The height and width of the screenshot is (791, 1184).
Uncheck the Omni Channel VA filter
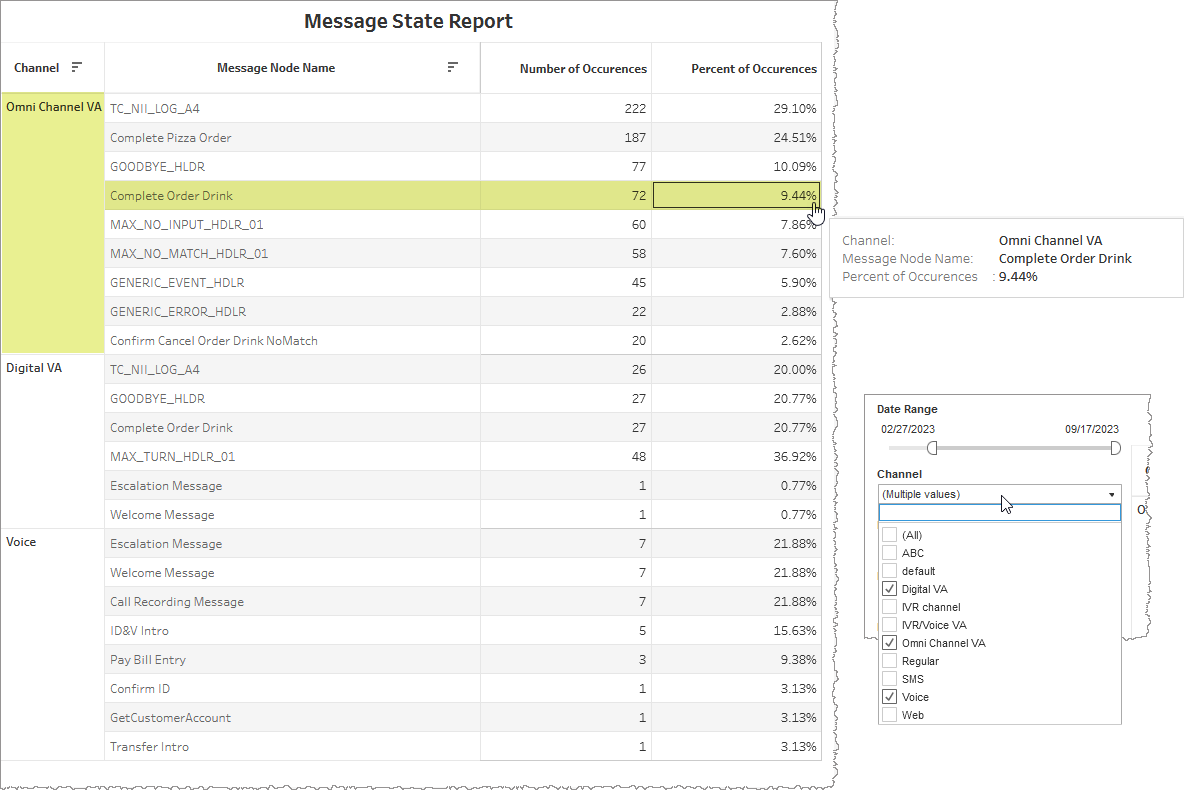point(890,643)
